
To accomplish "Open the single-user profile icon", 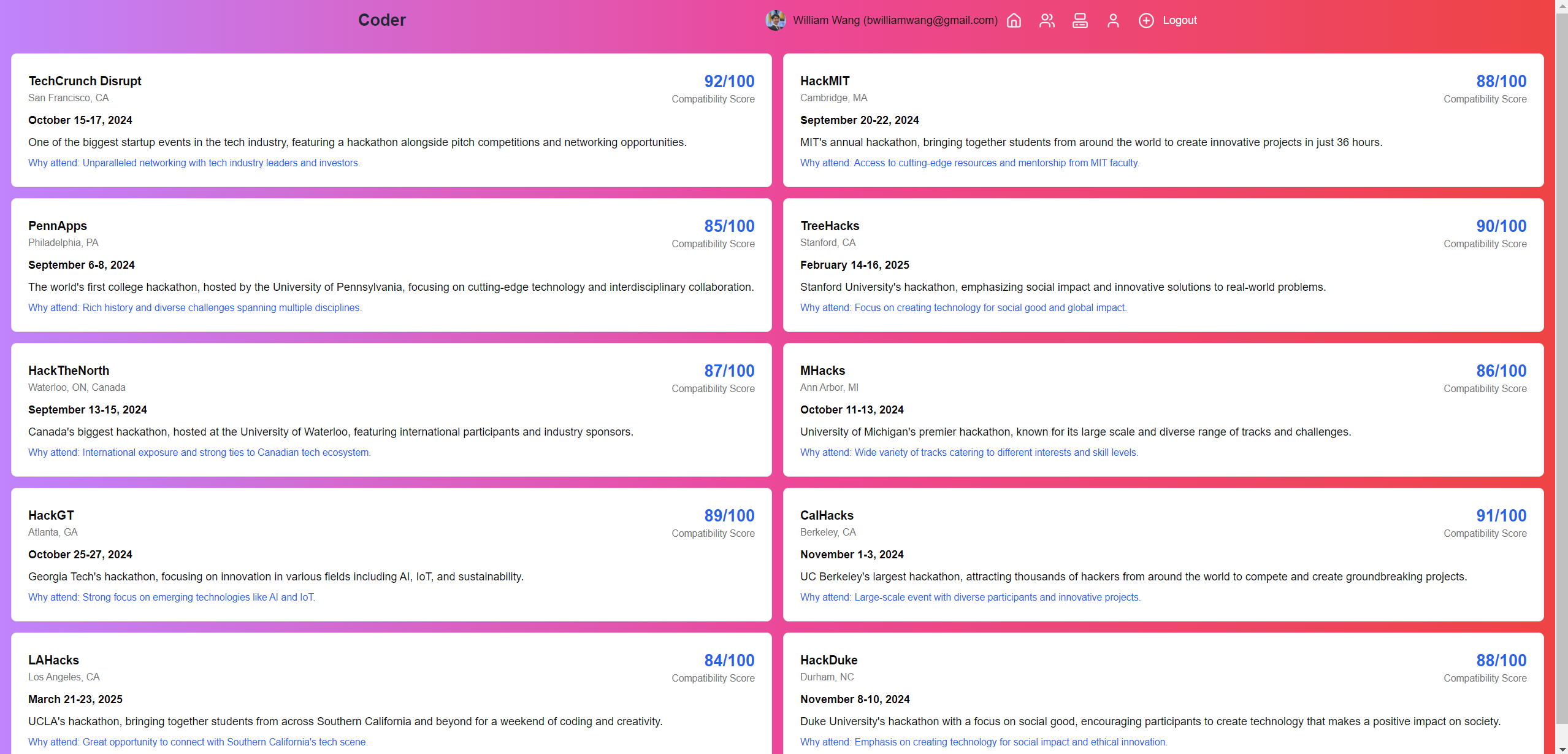I will 1113,20.
